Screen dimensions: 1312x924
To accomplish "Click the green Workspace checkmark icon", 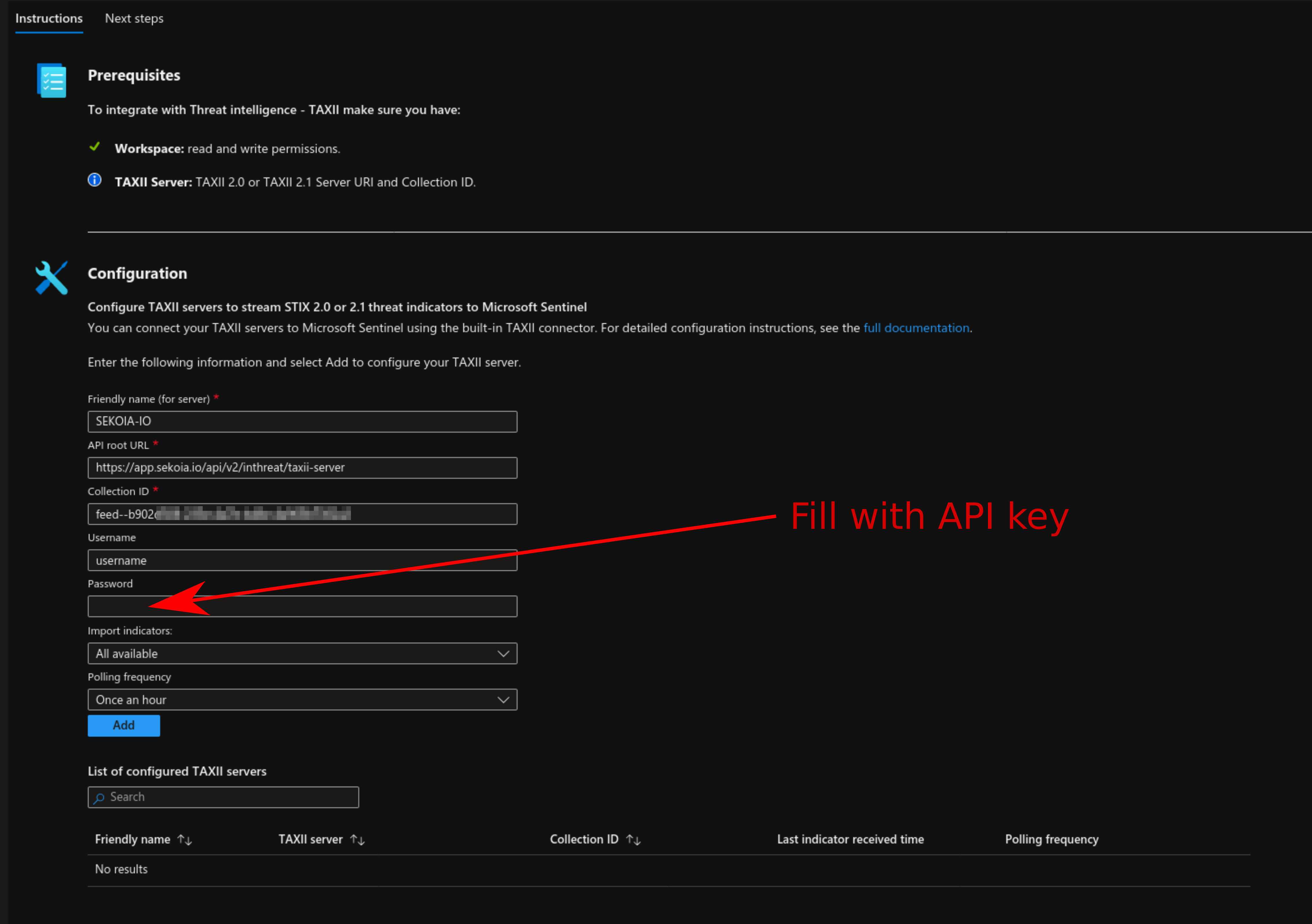I will pyautogui.click(x=95, y=147).
